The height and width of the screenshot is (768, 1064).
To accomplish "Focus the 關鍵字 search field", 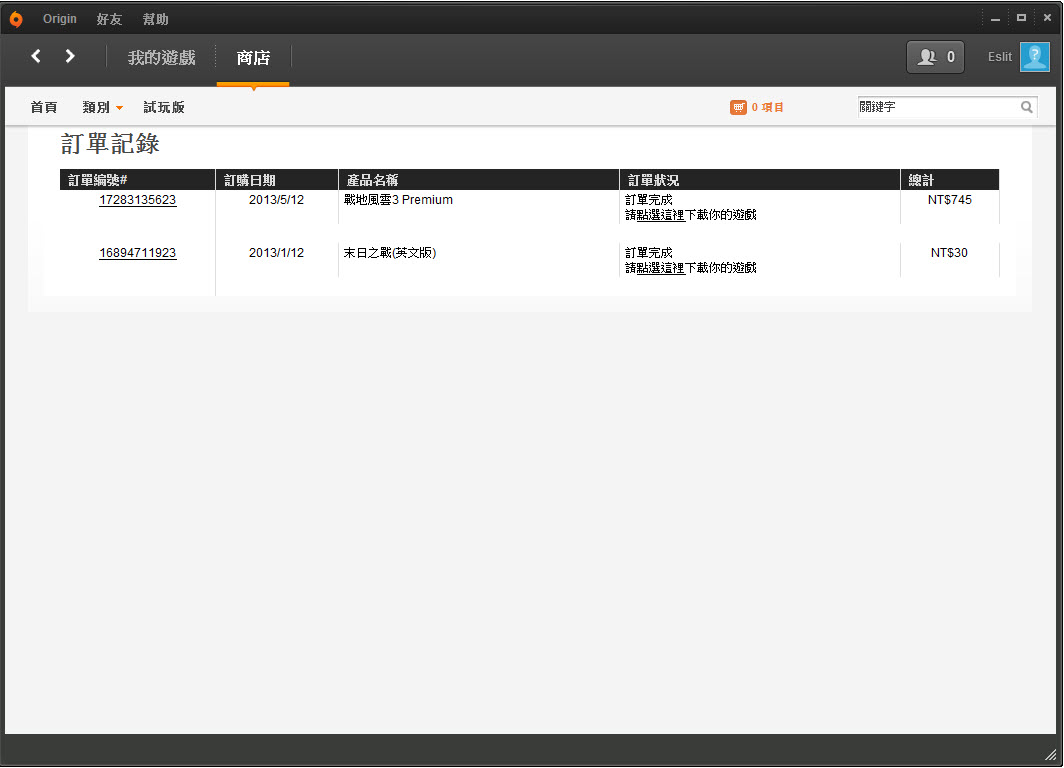I will point(936,107).
